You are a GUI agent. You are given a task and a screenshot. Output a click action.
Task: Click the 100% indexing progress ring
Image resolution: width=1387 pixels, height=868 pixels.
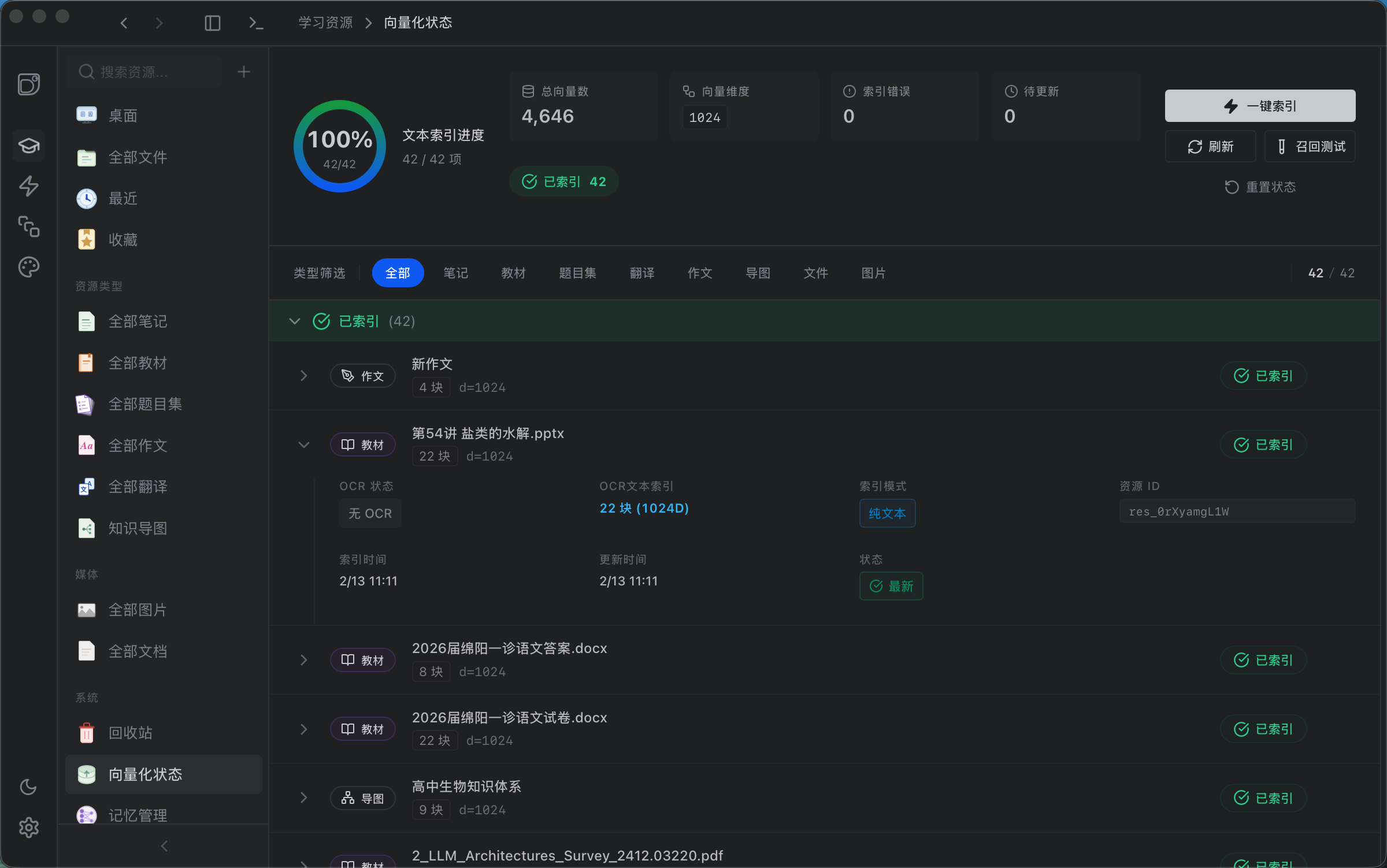(340, 146)
